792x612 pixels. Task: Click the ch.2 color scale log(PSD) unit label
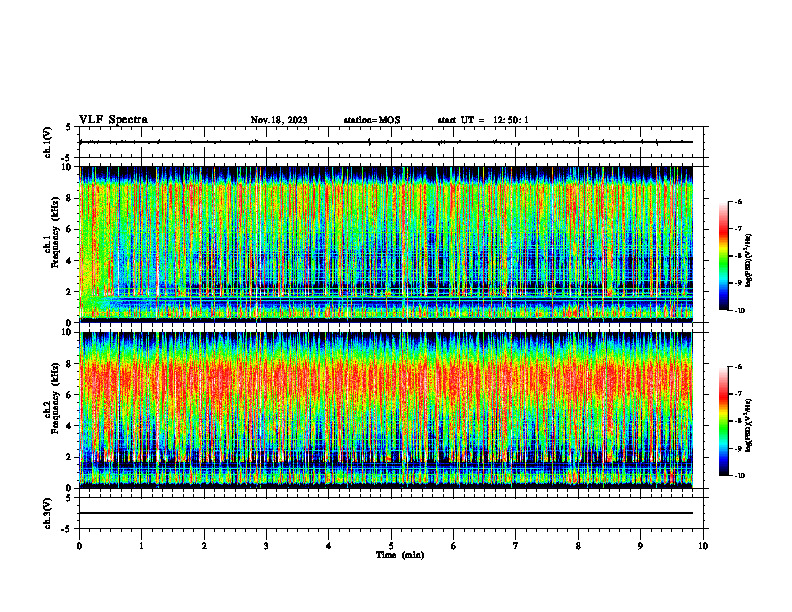pos(749,426)
